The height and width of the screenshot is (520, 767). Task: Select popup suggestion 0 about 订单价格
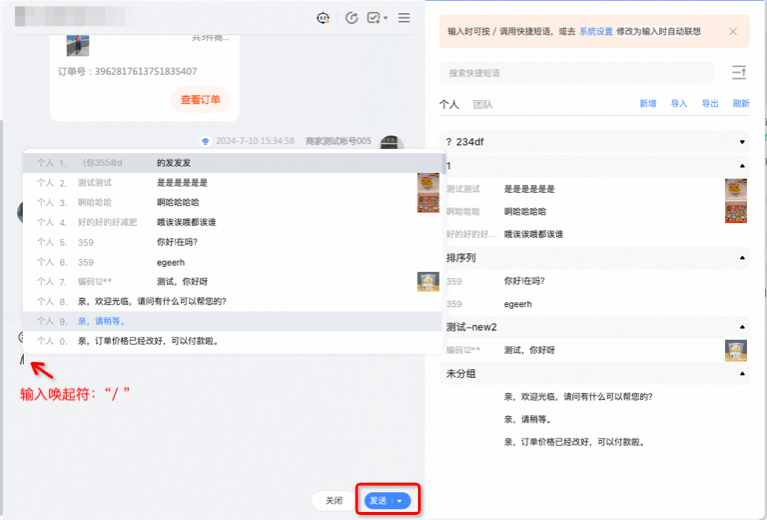232,341
